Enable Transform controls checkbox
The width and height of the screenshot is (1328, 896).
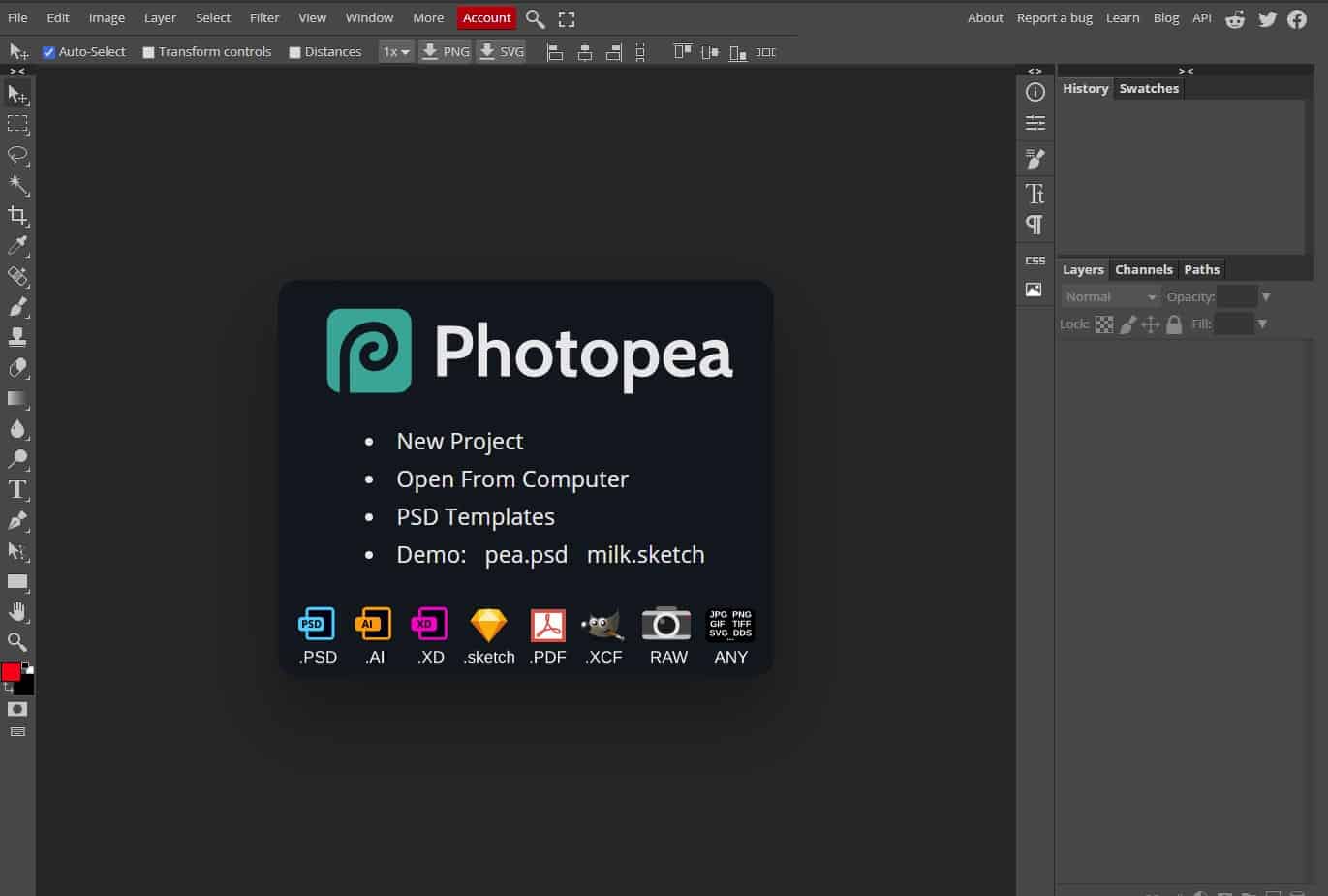point(148,52)
